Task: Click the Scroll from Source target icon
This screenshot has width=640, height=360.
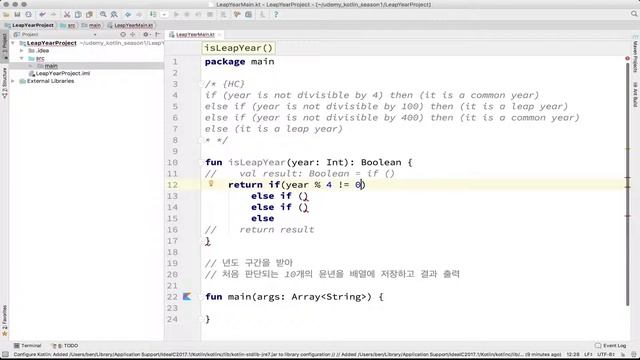Action: [x=123, y=35]
